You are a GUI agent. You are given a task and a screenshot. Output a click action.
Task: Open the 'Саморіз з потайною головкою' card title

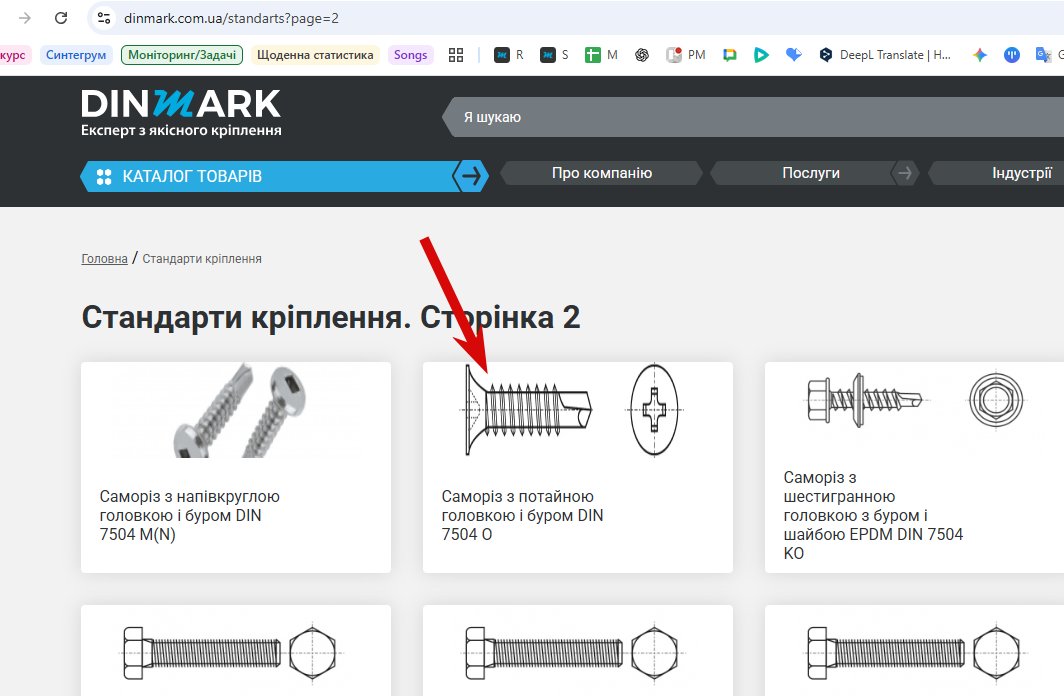pyautogui.click(x=522, y=516)
